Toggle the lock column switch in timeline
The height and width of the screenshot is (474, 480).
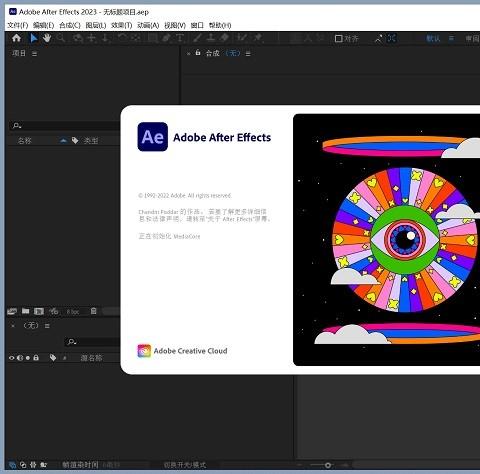point(36,358)
